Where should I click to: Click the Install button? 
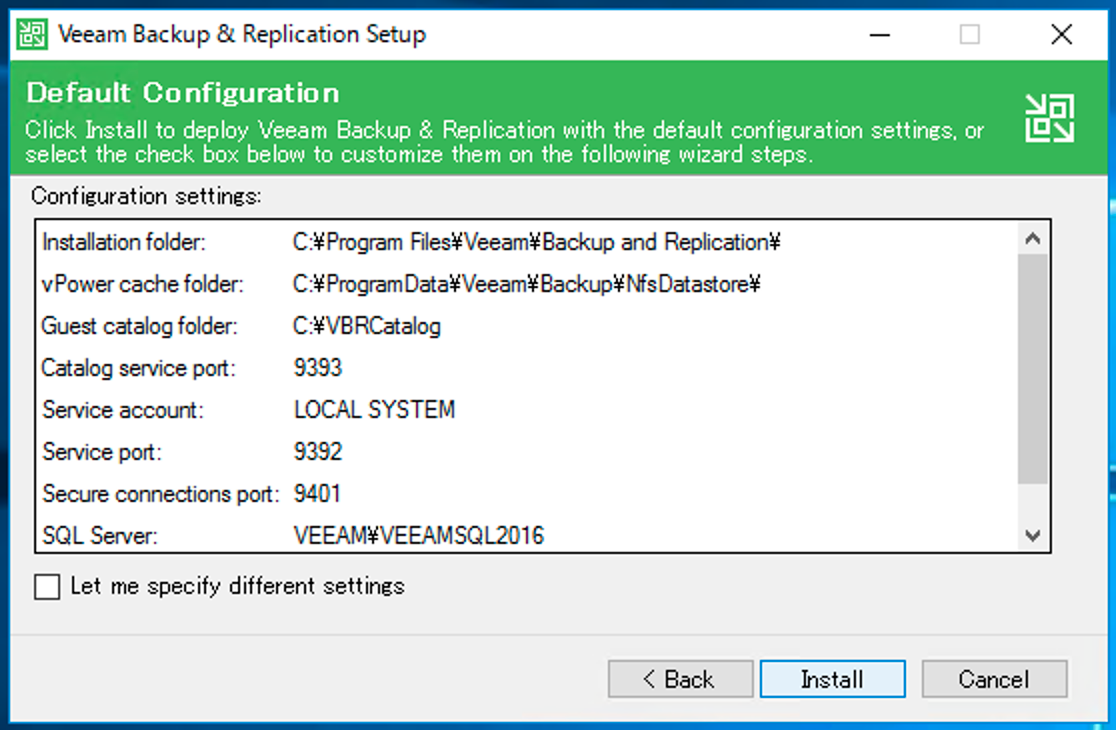832,679
